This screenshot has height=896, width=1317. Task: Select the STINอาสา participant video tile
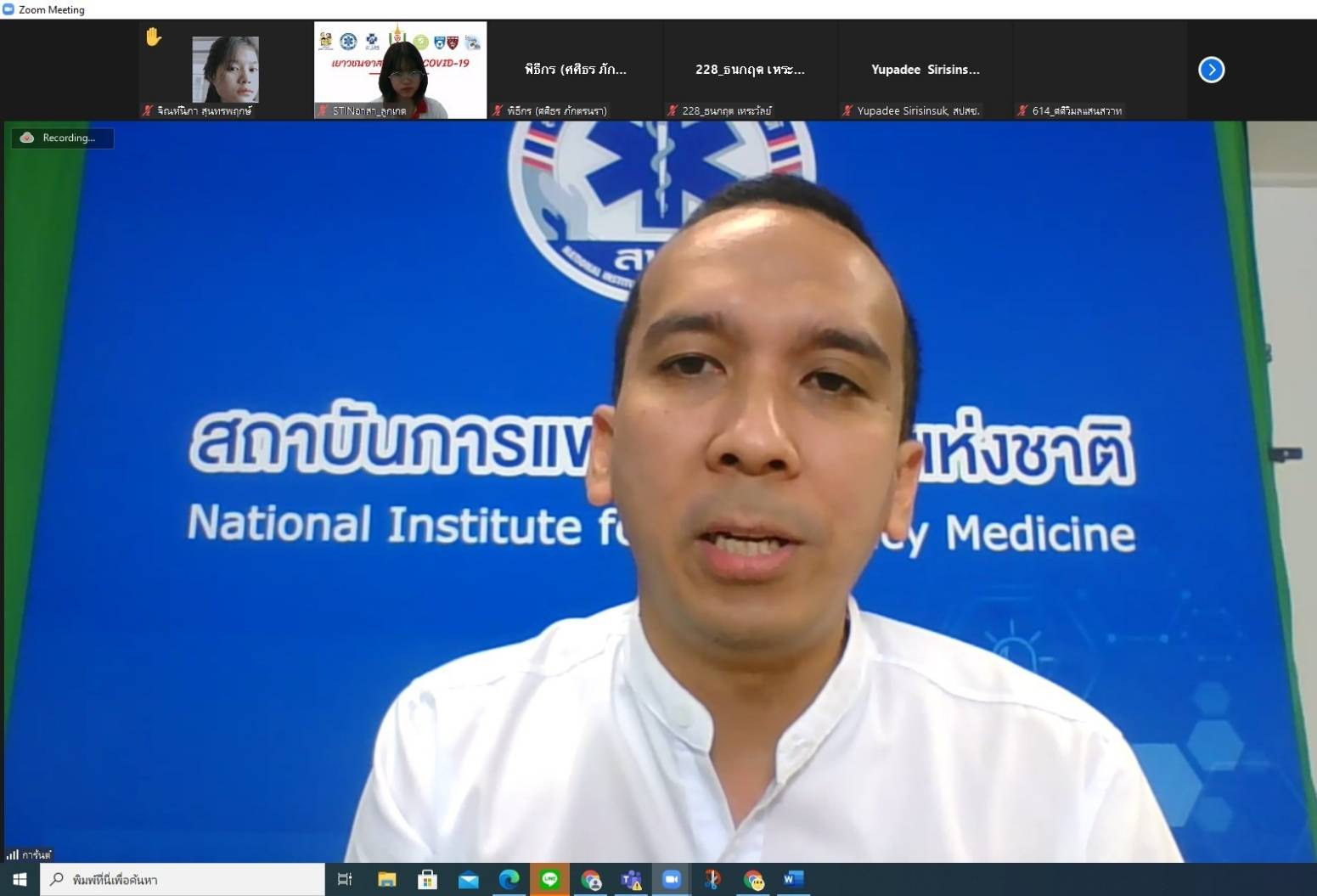pos(400,70)
